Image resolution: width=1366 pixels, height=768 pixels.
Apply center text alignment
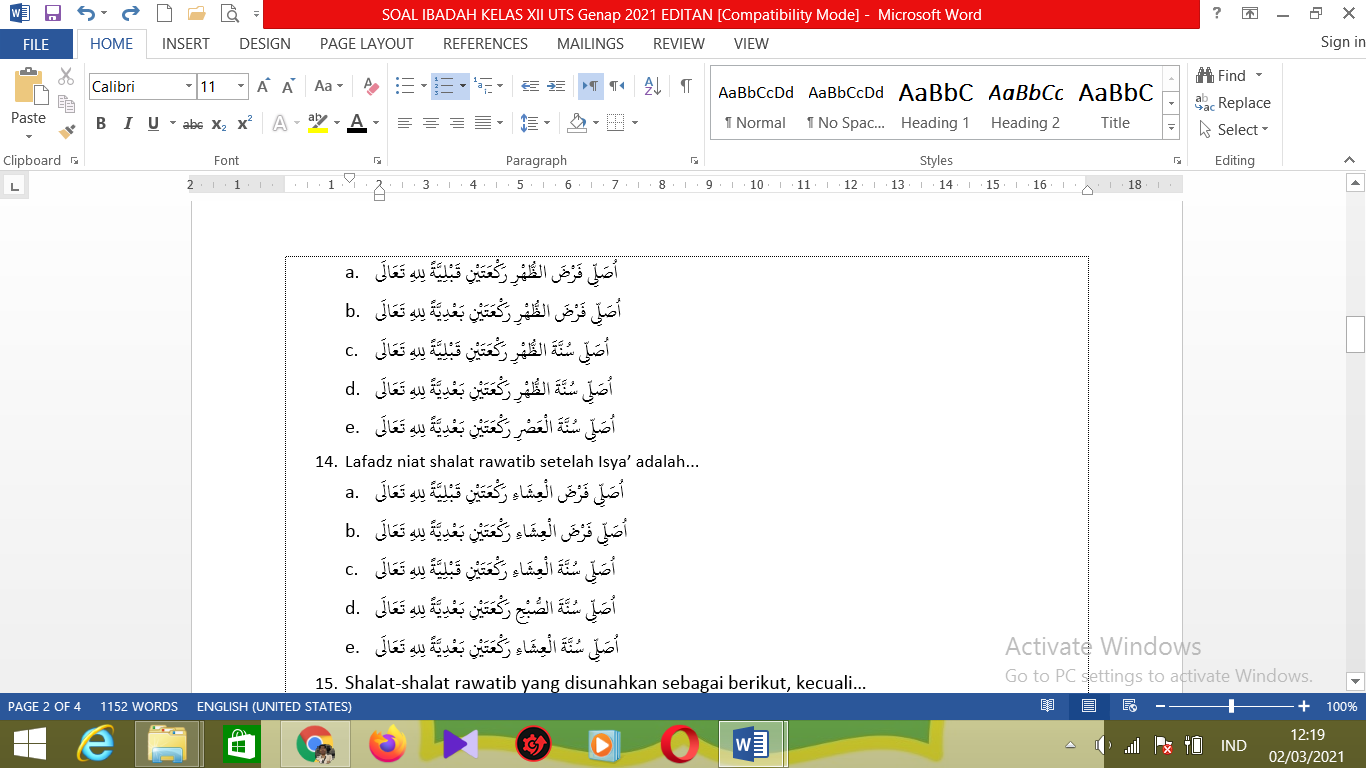(x=431, y=123)
